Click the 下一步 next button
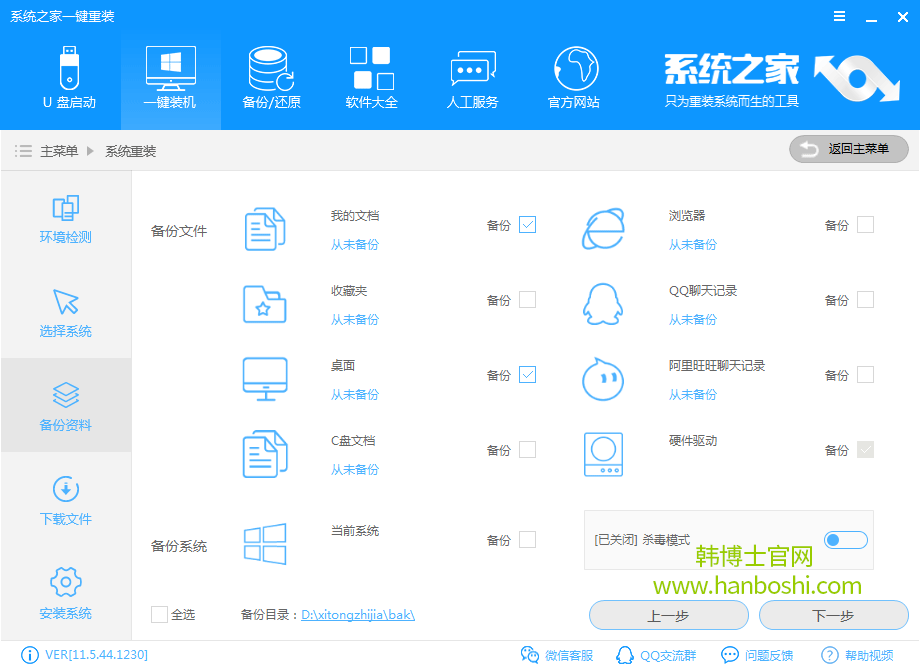 click(x=832, y=615)
